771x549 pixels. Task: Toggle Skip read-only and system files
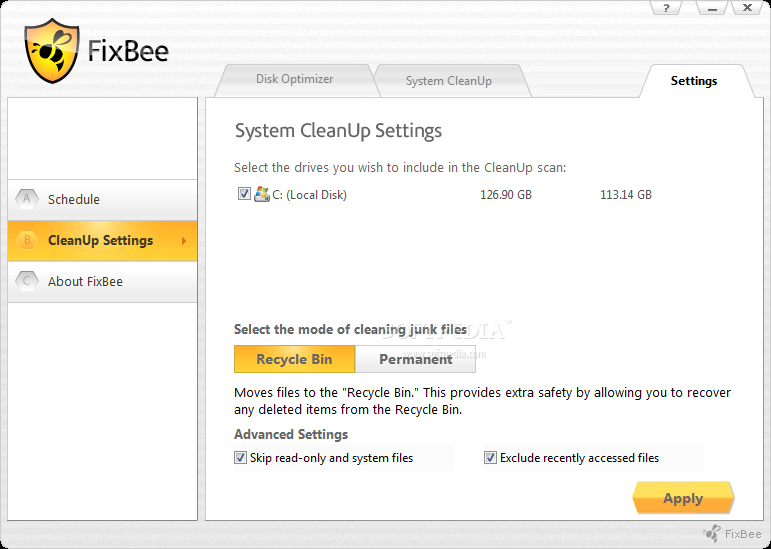pos(240,458)
